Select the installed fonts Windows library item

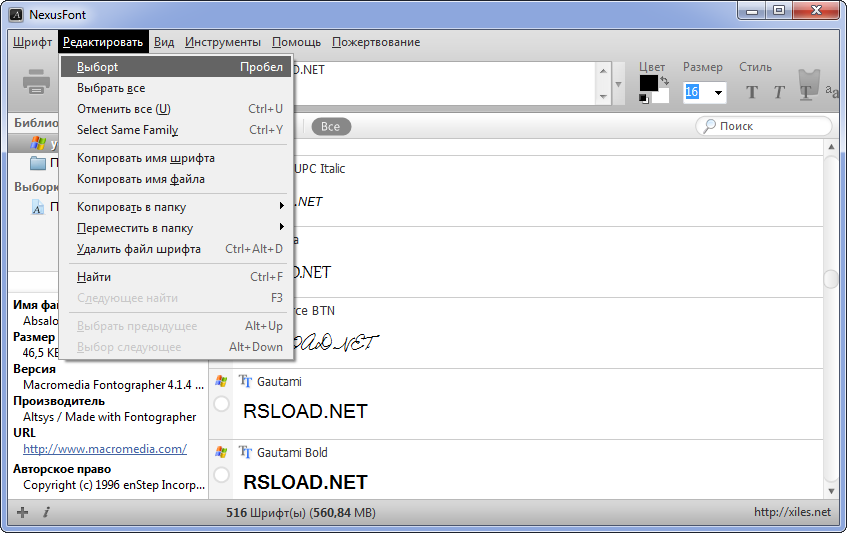[33, 143]
